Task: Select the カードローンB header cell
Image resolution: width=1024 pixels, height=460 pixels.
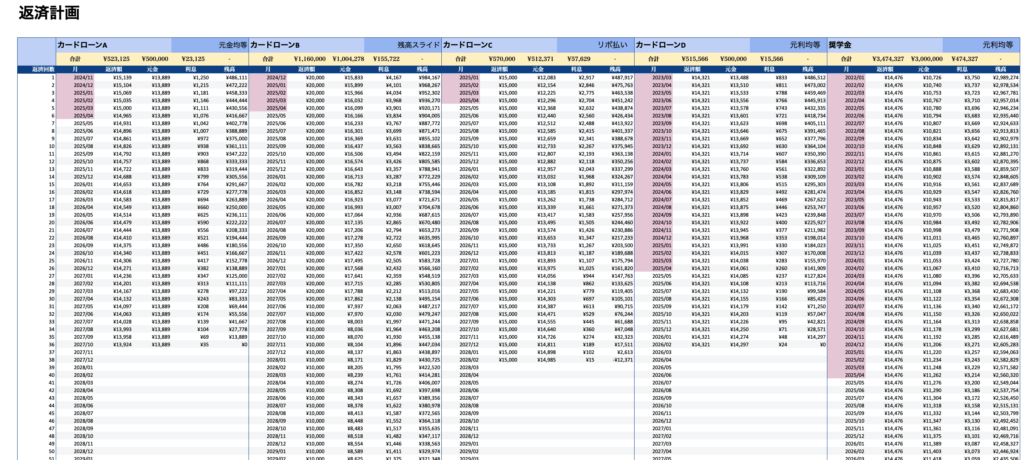Action: coord(275,45)
